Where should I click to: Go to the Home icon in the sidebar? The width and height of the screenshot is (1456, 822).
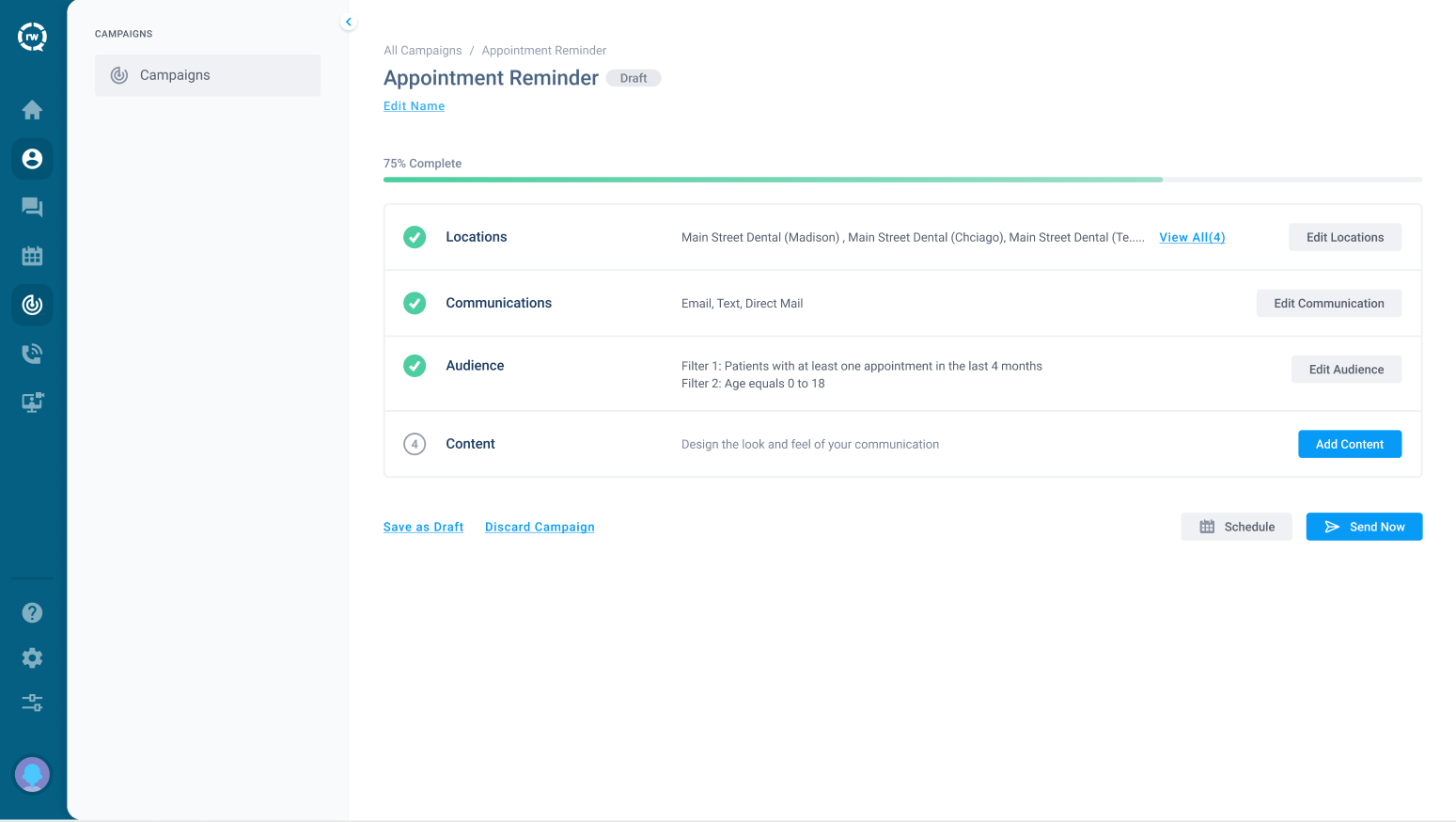coord(32,110)
